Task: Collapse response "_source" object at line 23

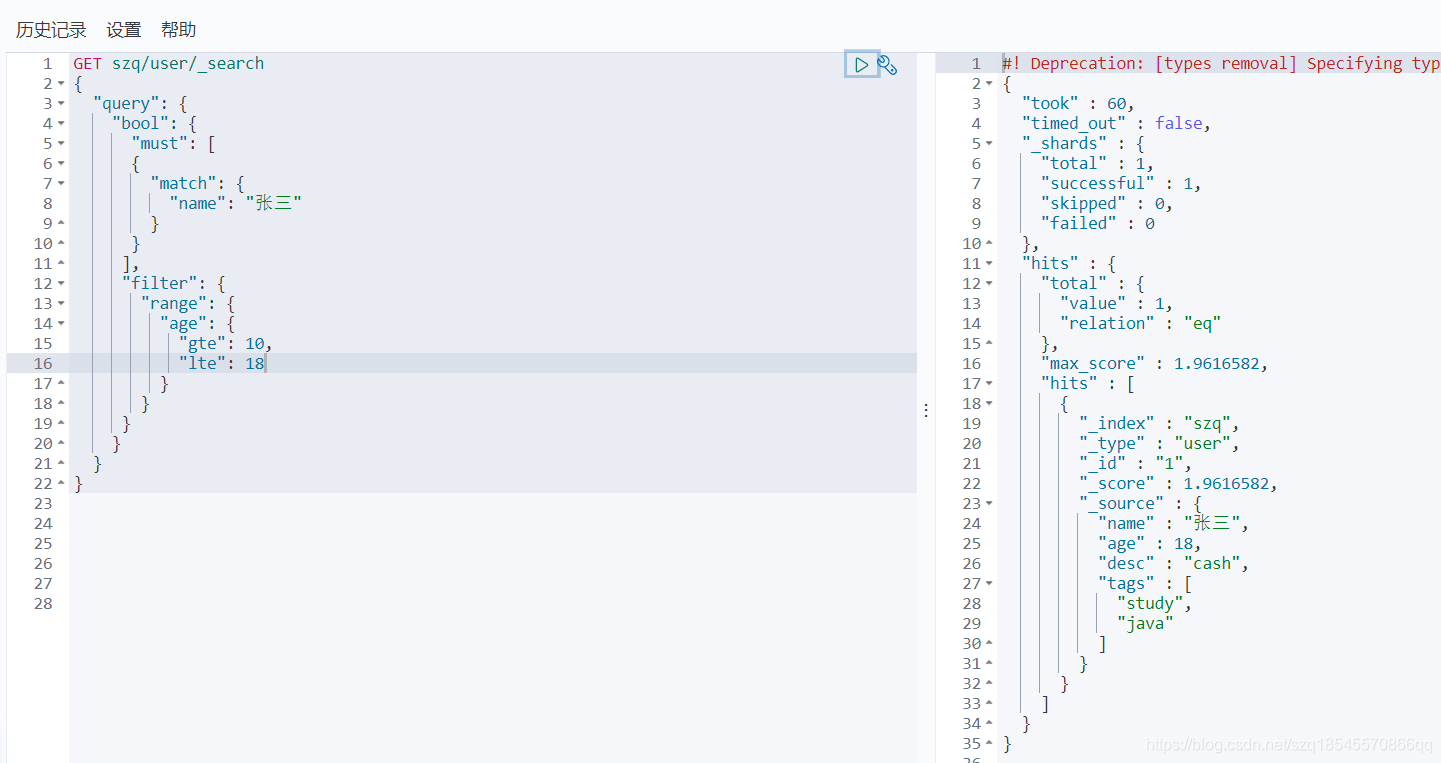Action: coord(990,504)
